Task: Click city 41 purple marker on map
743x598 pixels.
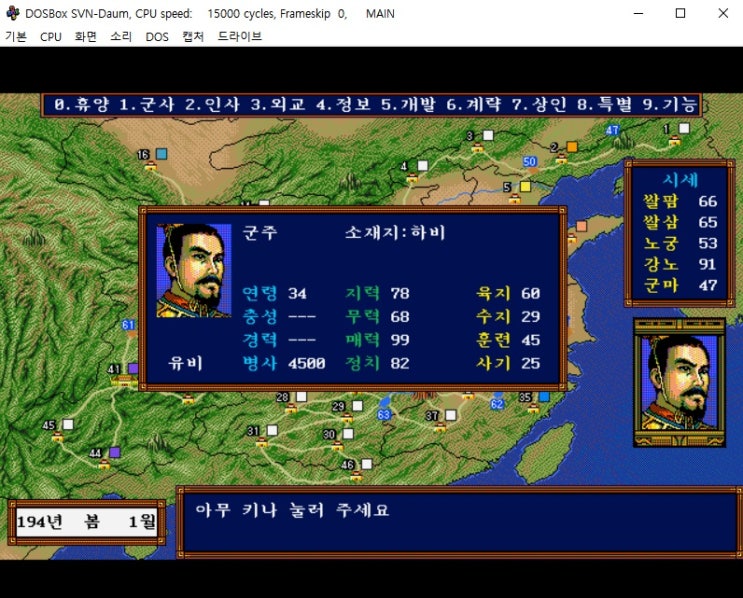Action: (x=133, y=368)
